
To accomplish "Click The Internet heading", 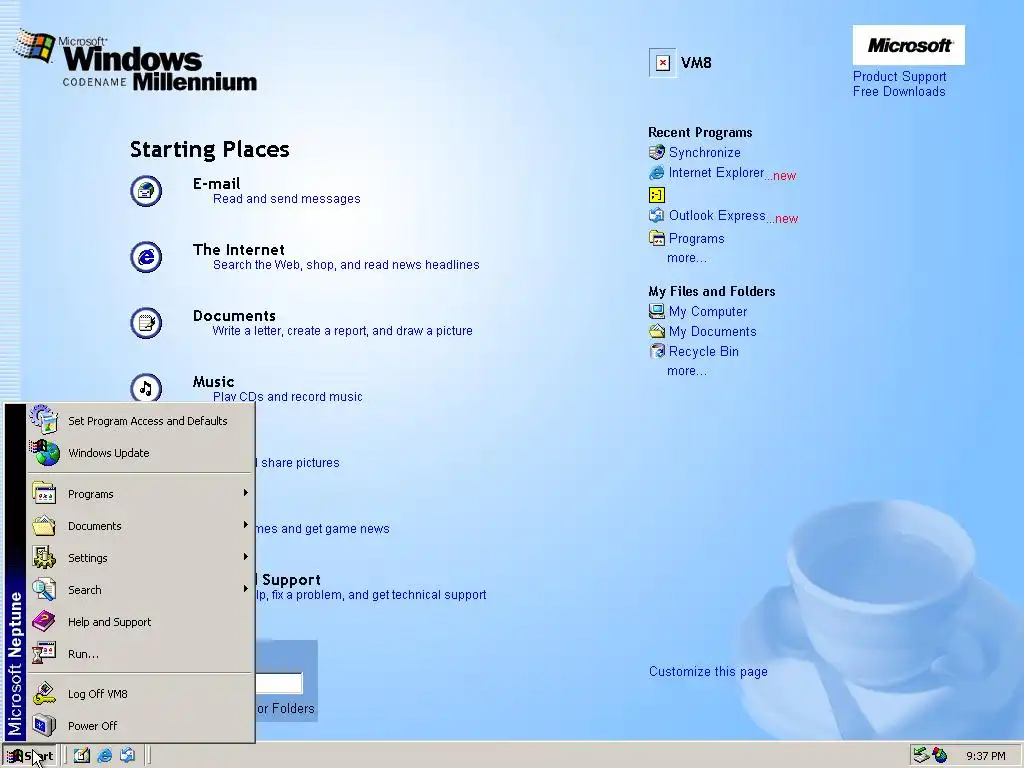I will coord(238,249).
